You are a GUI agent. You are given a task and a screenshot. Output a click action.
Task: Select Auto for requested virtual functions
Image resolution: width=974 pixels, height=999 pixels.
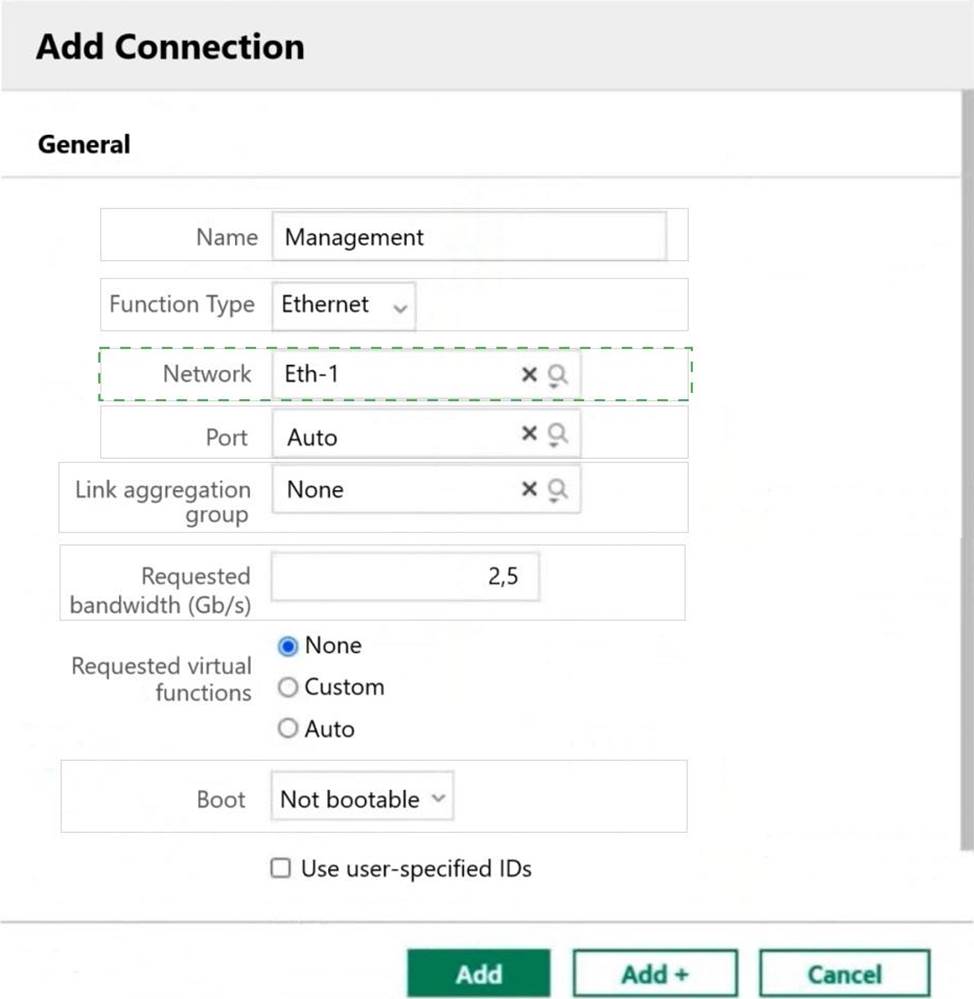click(288, 729)
